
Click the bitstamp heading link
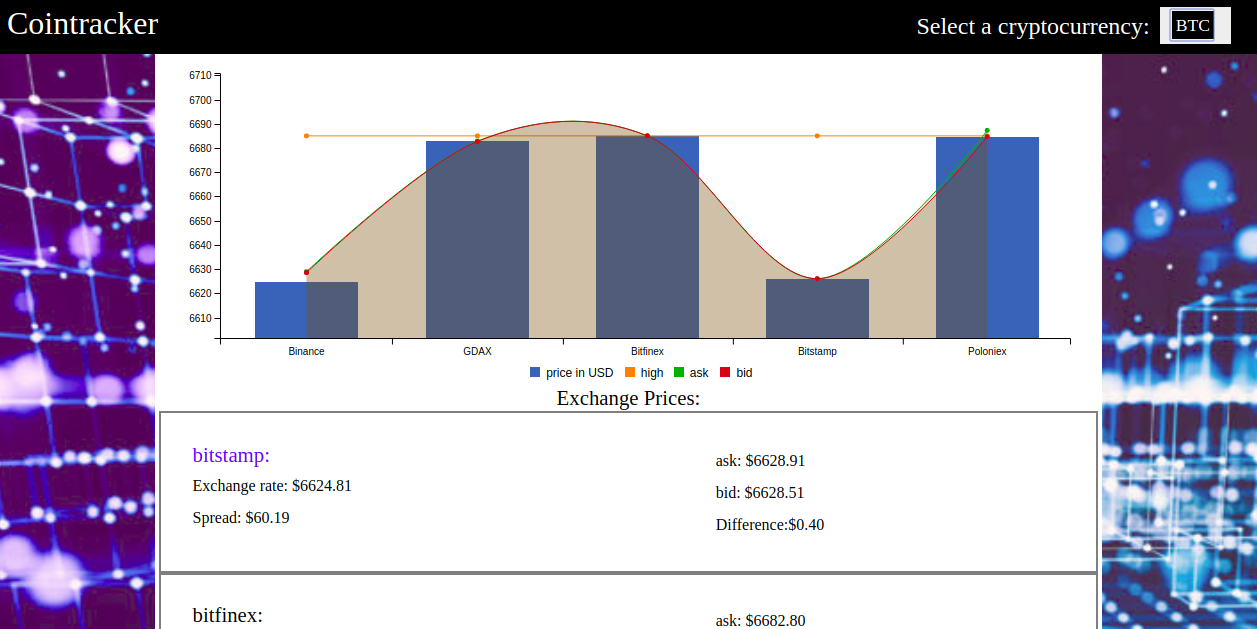point(231,455)
